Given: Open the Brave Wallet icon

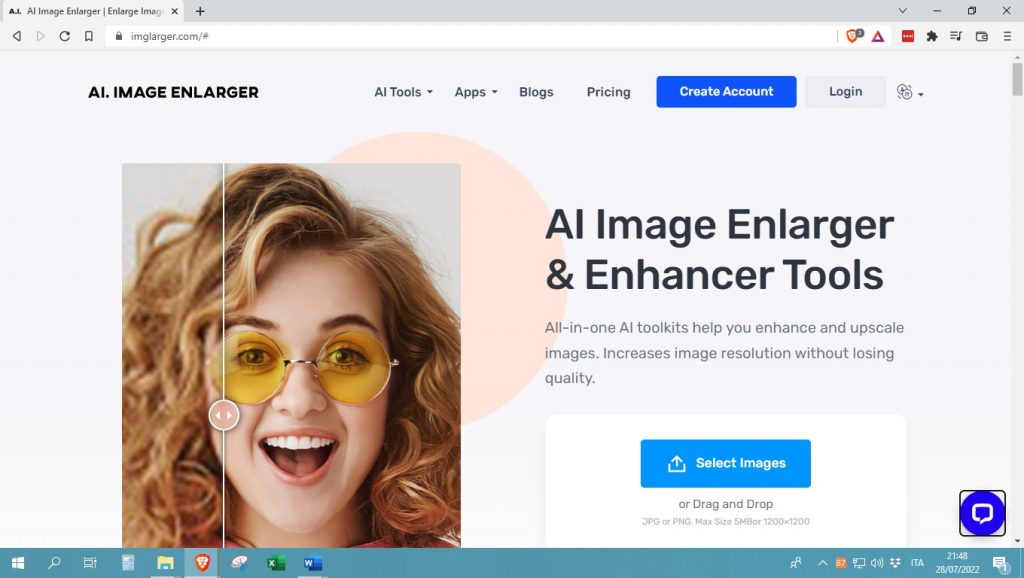Looking at the screenshot, I should 981,36.
